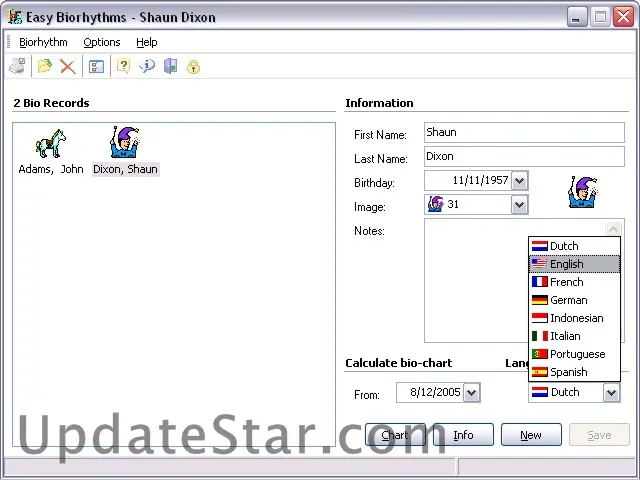Choose Spanish in the language list
The height and width of the screenshot is (480, 640).
point(574,372)
